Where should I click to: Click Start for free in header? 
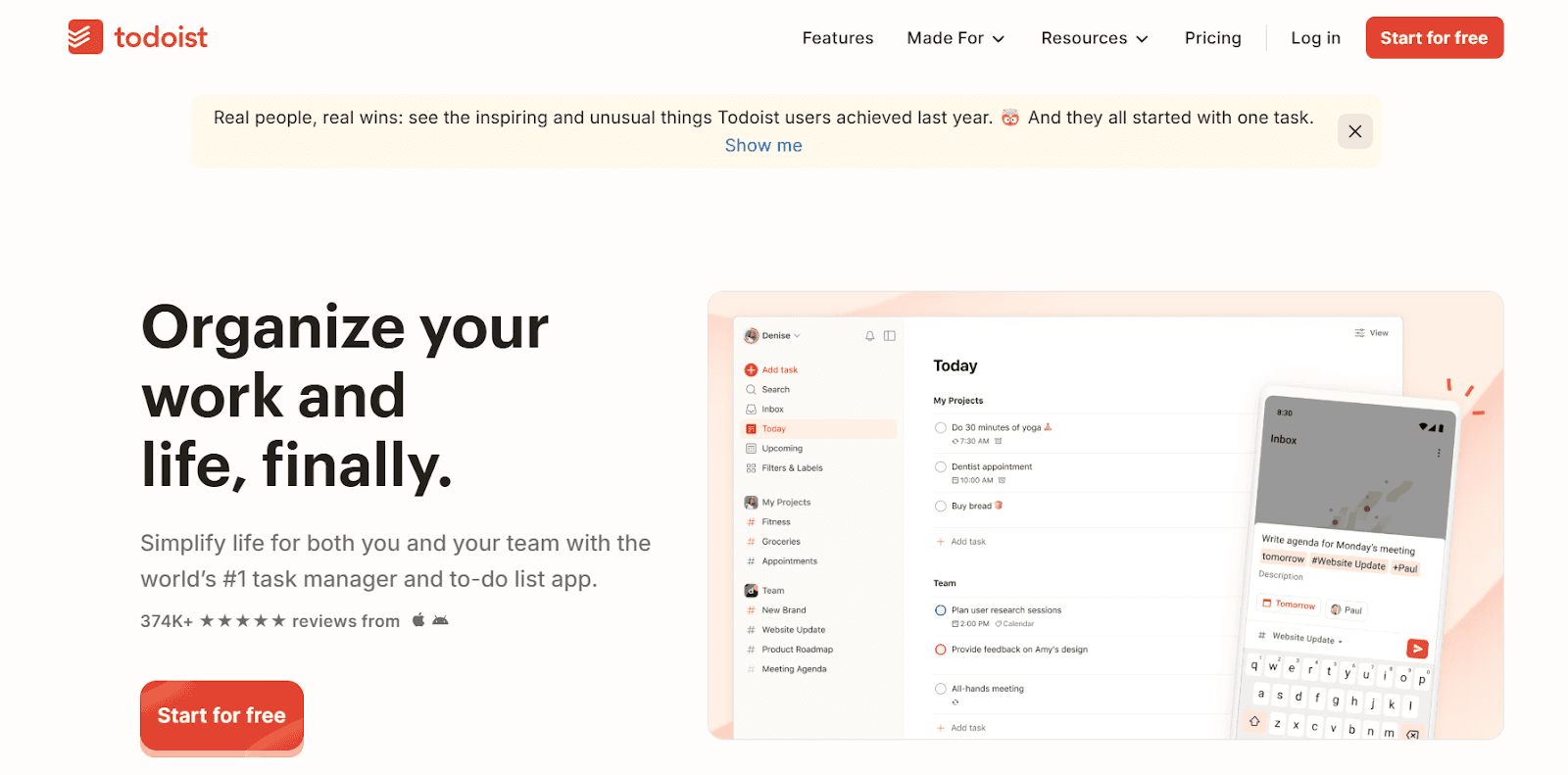click(1435, 38)
